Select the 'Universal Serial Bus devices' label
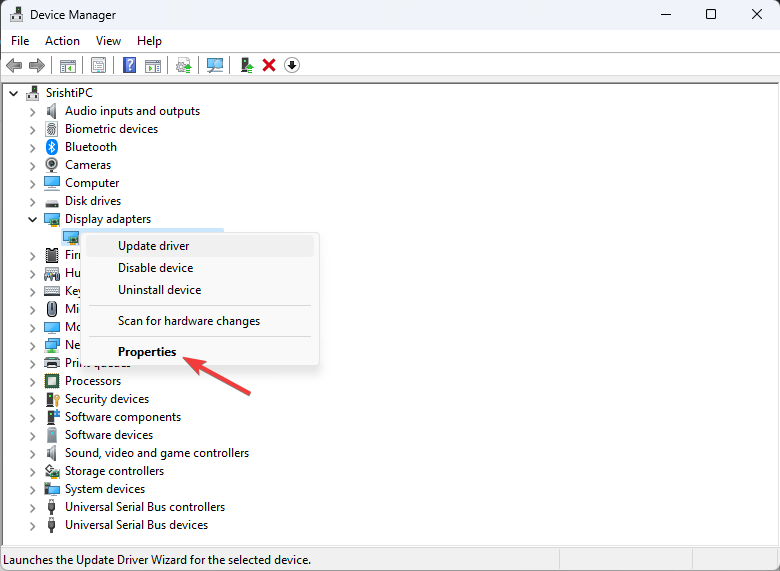This screenshot has height=571, width=780. tap(136, 525)
